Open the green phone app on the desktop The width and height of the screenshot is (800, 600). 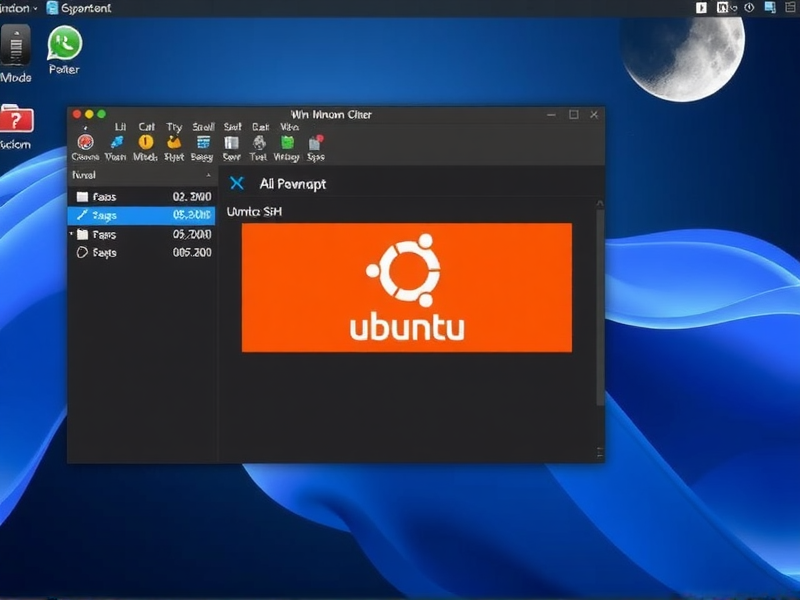point(65,43)
